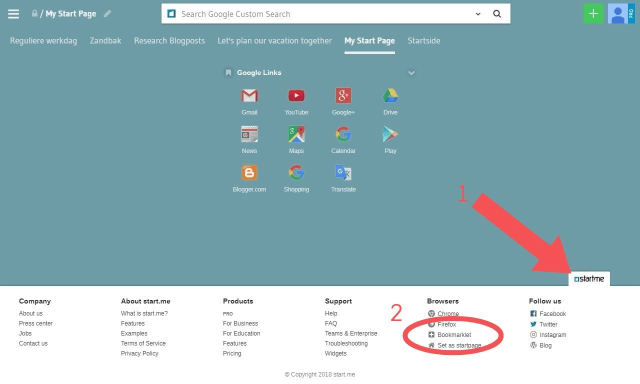Screen dimensions: 640x384
Task: Click the search magnifier icon
Action: [x=497, y=14]
